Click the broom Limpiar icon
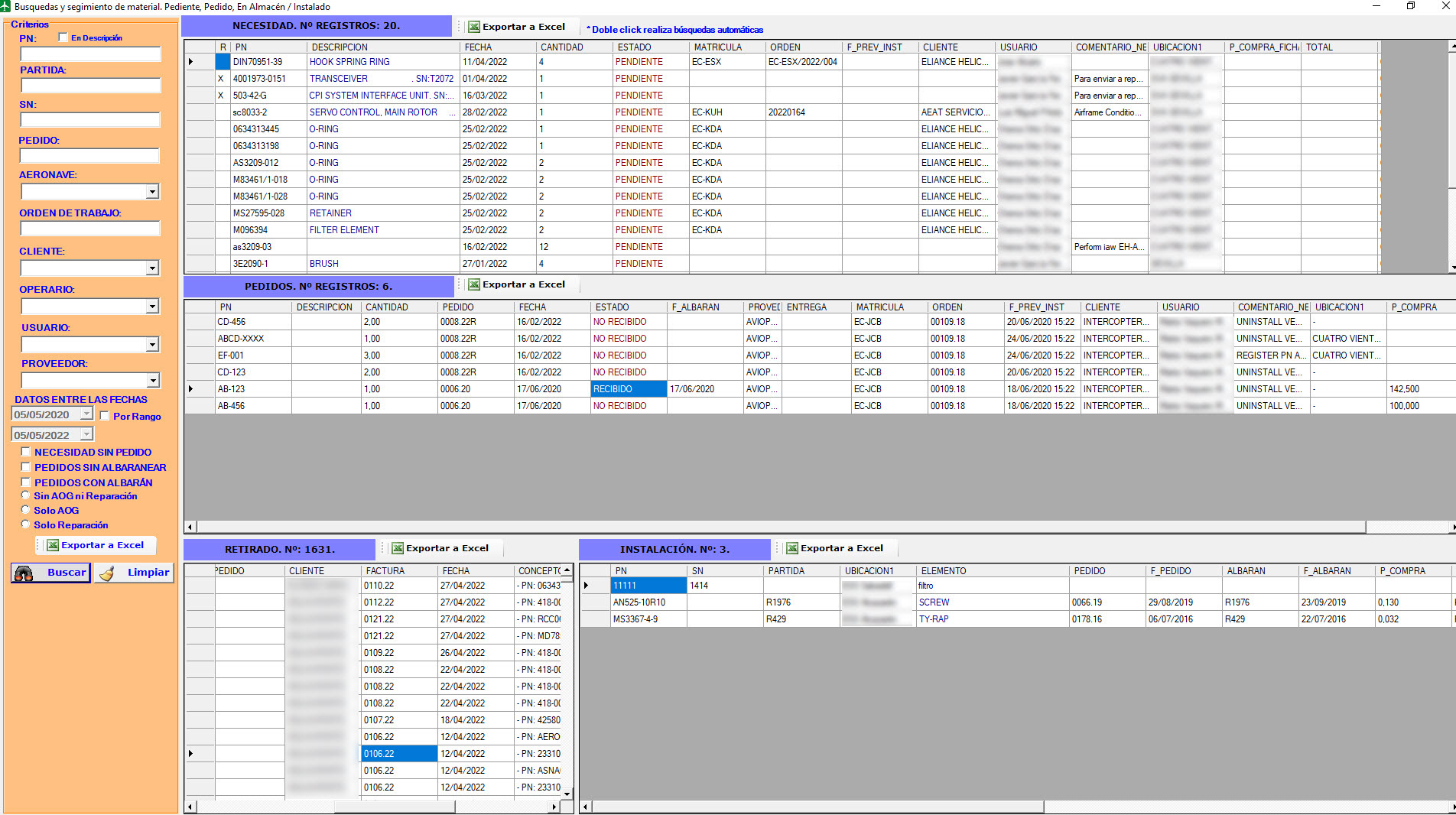 pos(108,573)
